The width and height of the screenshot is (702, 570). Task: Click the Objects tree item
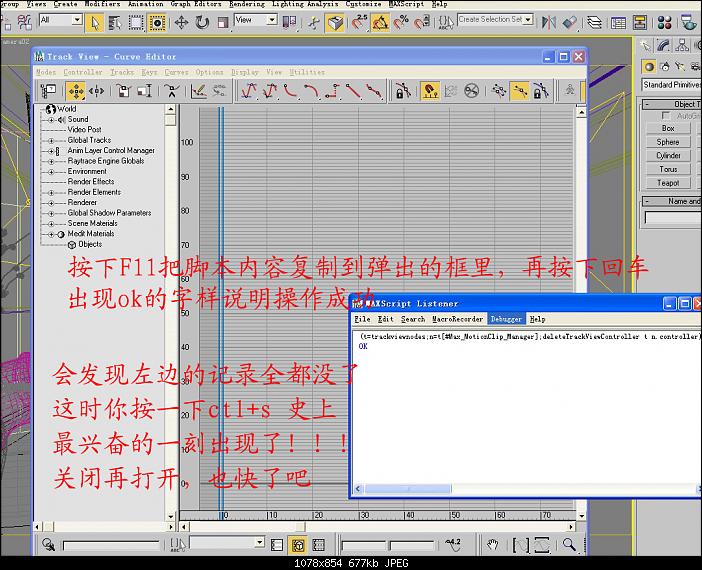point(90,244)
